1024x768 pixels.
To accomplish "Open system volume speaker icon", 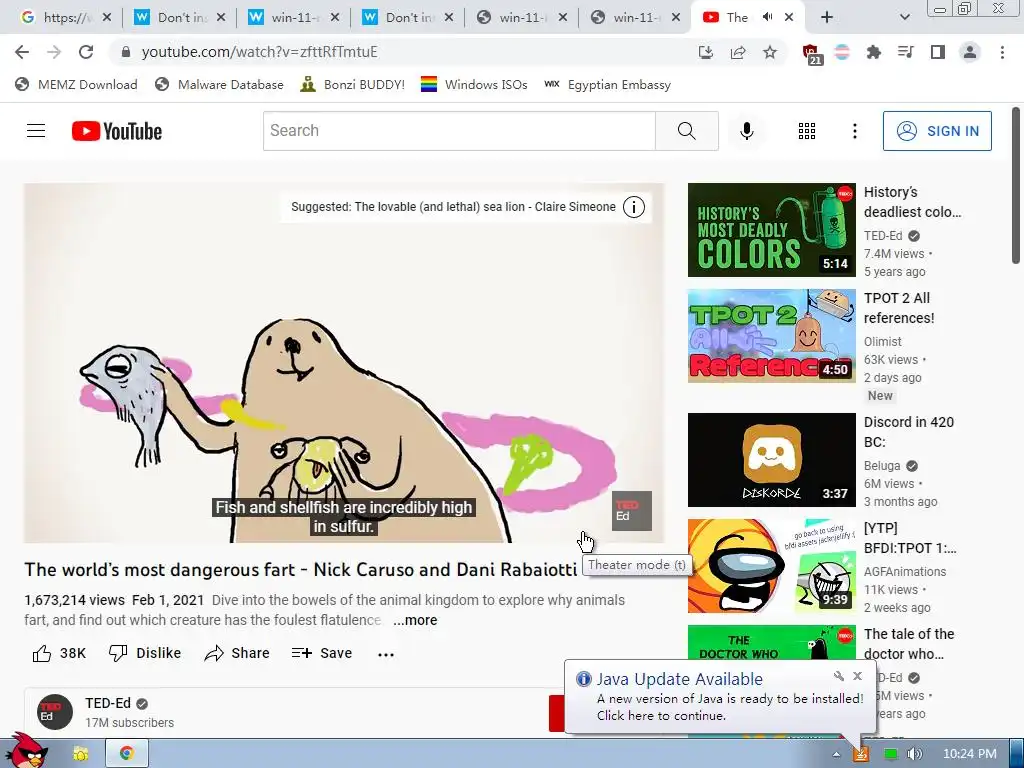I will (914, 754).
